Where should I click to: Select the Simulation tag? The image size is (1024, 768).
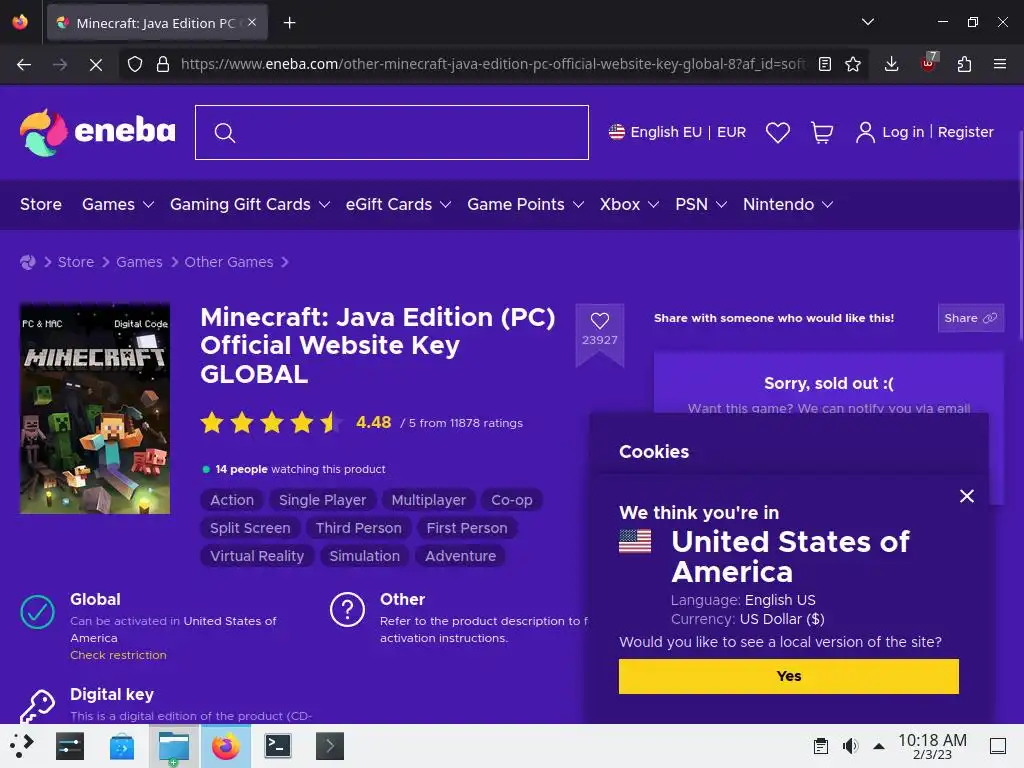click(x=364, y=556)
